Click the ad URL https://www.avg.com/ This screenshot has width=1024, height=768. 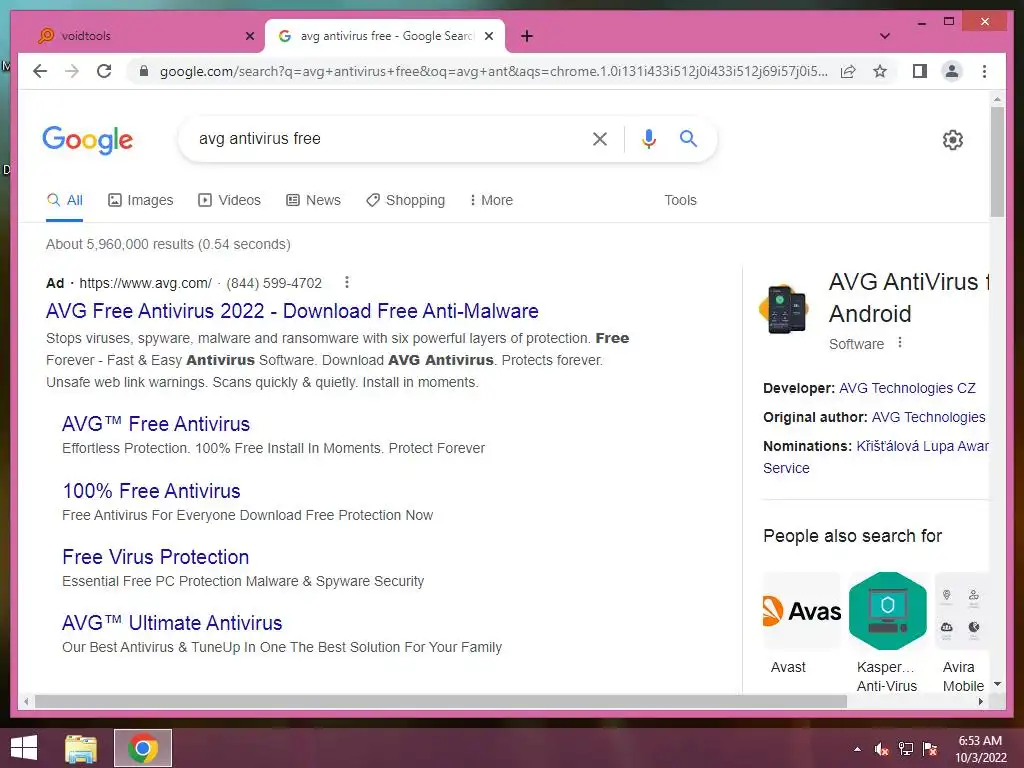pyautogui.click(x=146, y=283)
